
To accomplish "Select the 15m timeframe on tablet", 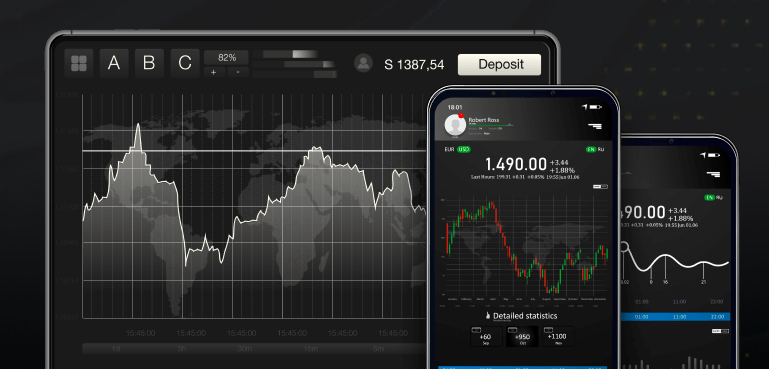I will tap(311, 349).
